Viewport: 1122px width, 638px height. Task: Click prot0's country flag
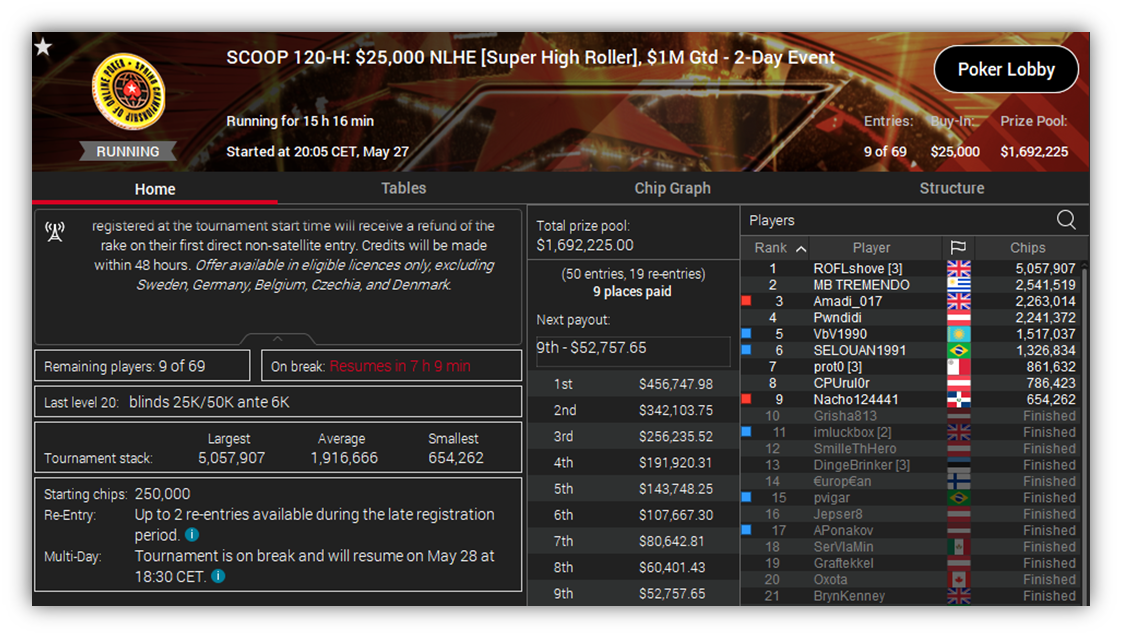958,367
